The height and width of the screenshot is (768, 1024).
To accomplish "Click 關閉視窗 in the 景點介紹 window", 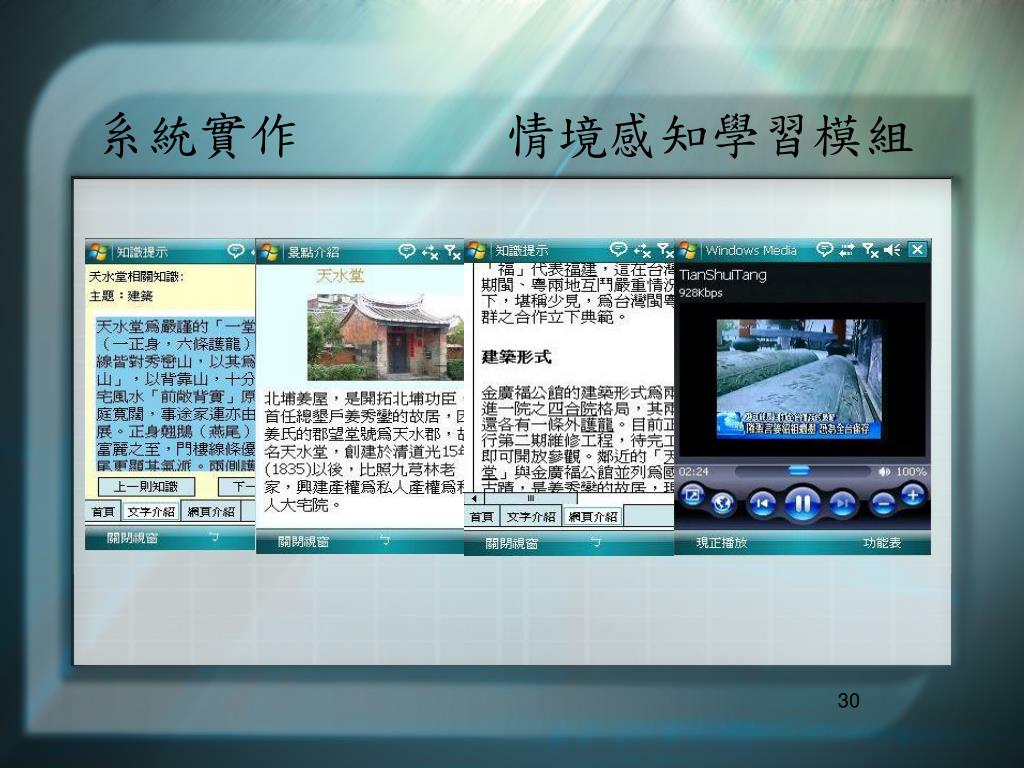I will pos(304,542).
